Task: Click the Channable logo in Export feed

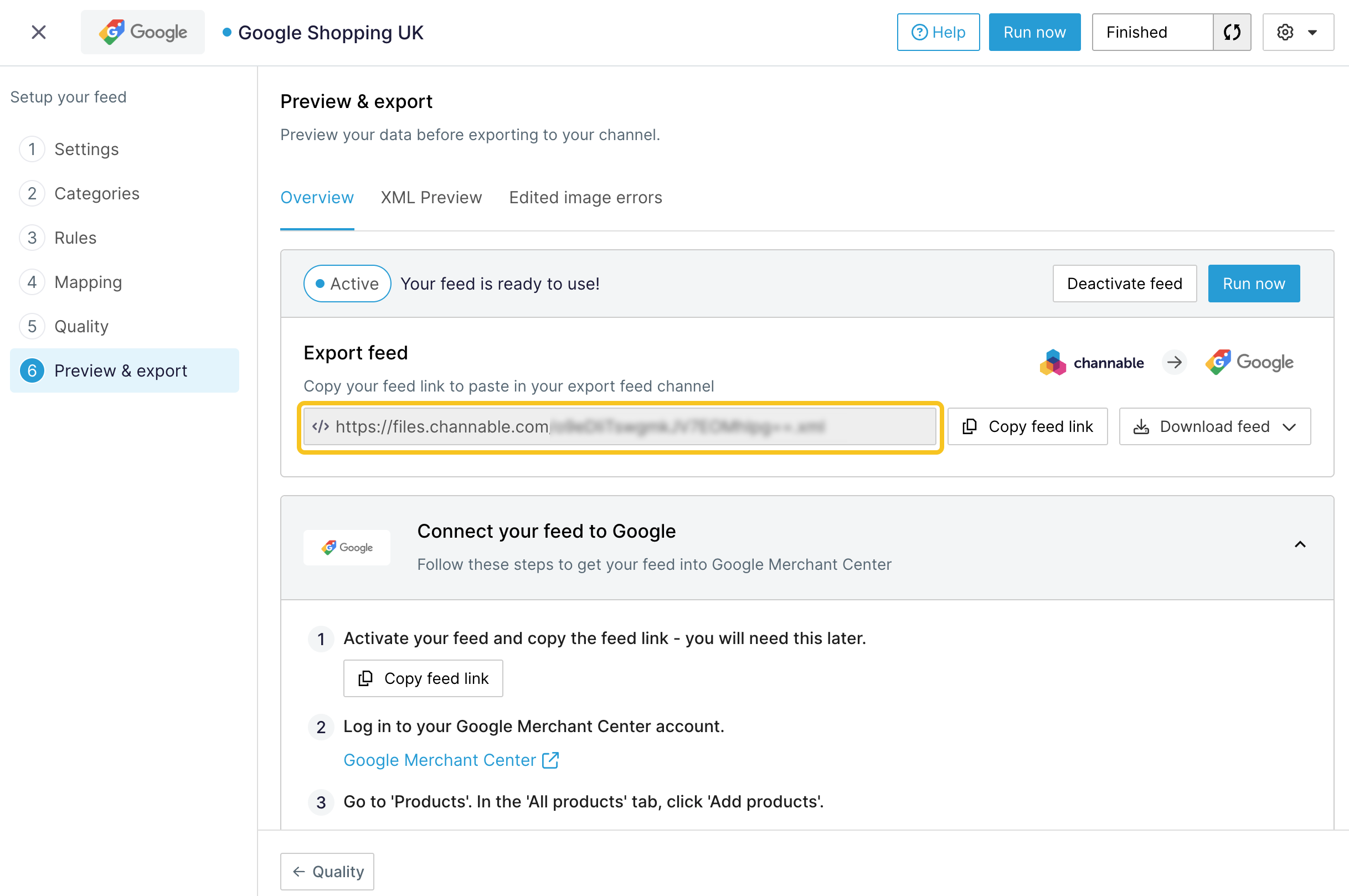Action: (1091, 362)
